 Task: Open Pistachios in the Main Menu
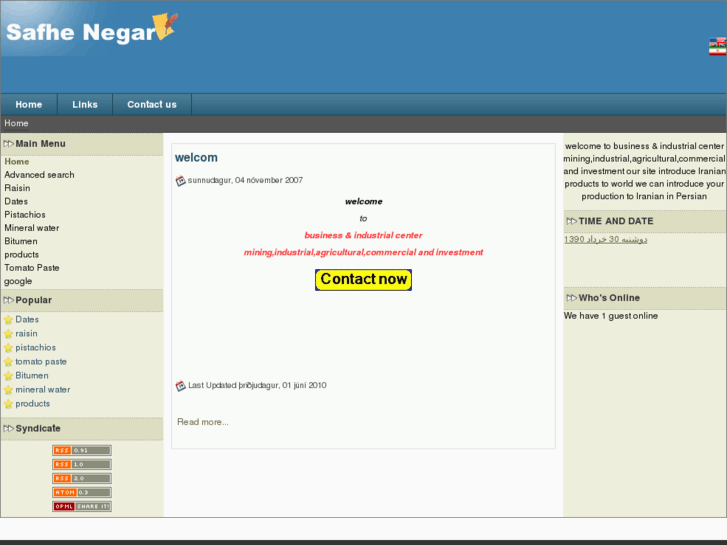pyautogui.click(x=25, y=215)
